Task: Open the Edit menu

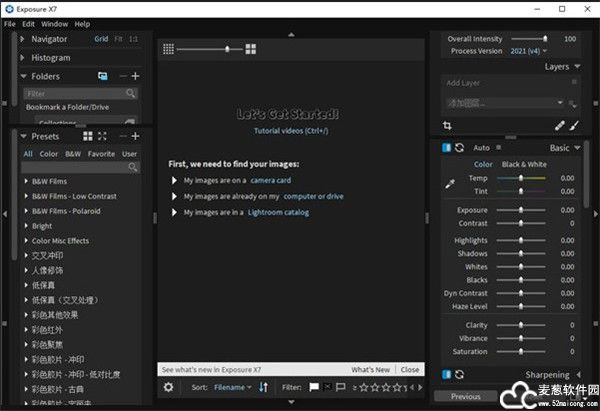Action: 28,24
